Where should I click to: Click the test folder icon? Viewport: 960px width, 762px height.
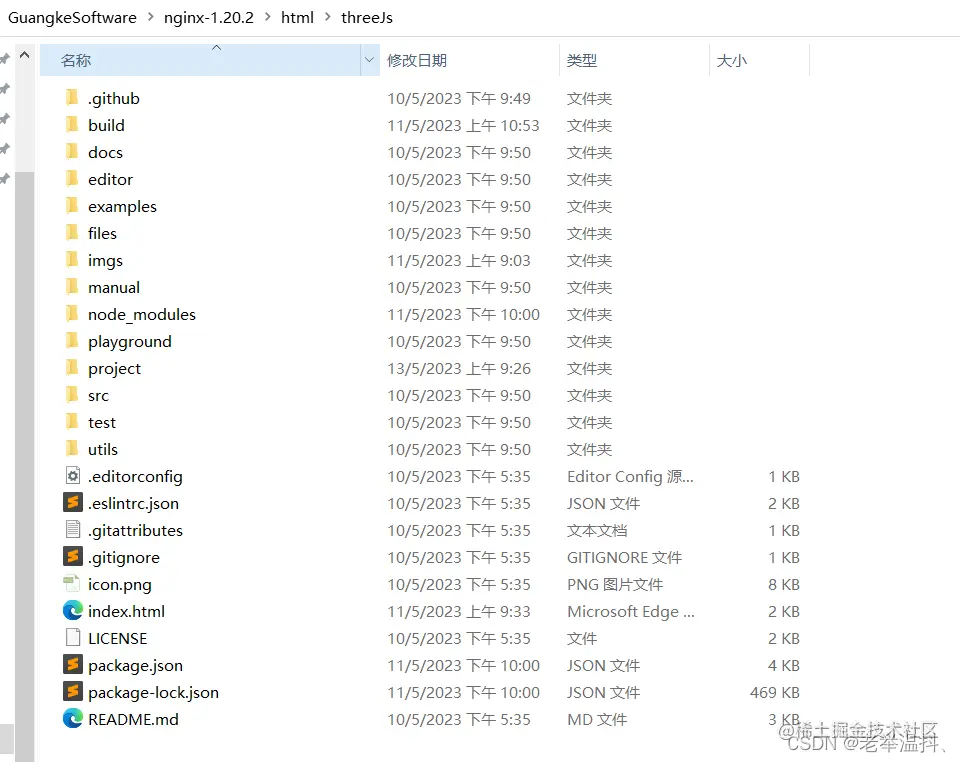72,421
